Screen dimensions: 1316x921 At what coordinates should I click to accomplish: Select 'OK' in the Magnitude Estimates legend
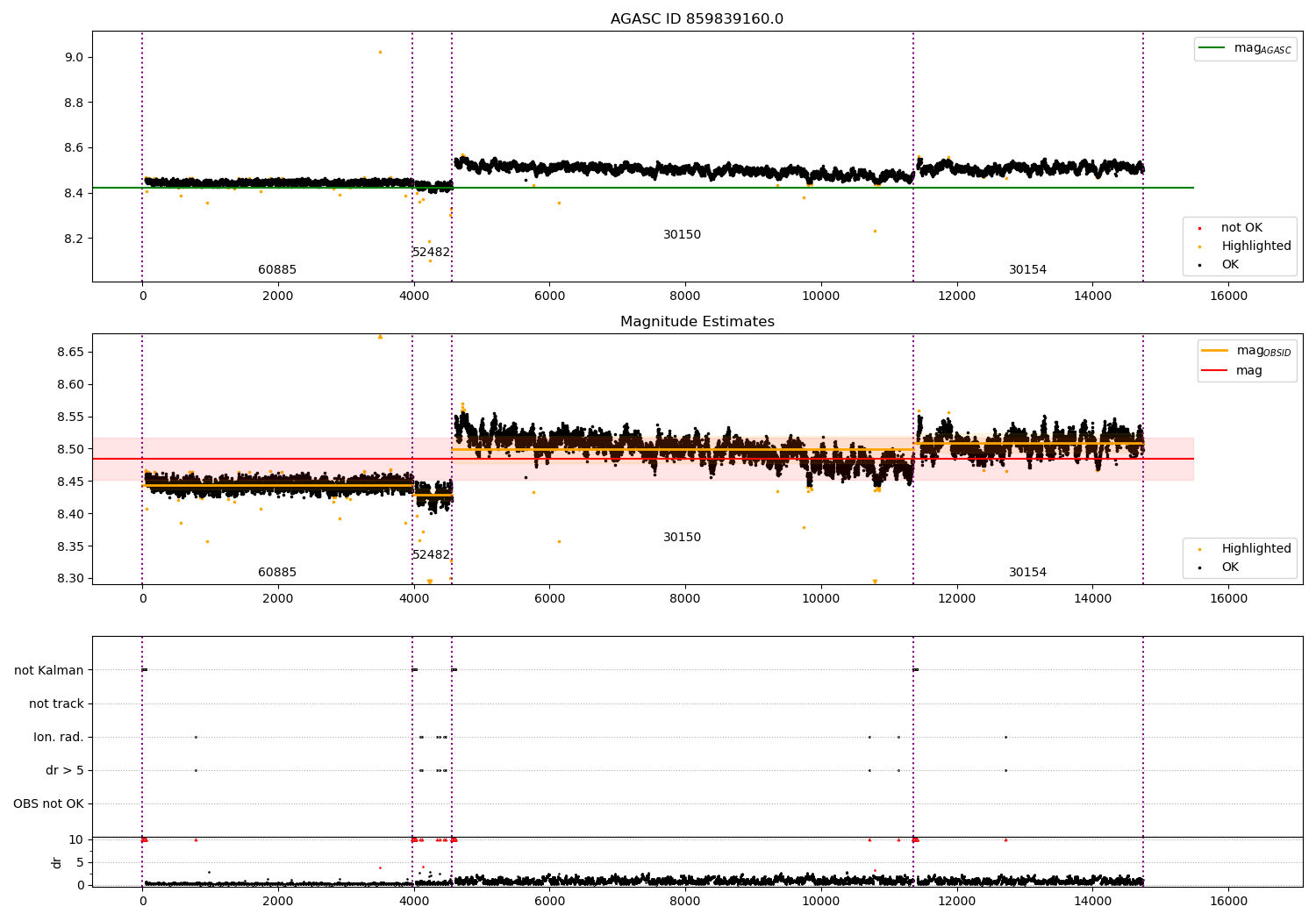pos(1230,568)
